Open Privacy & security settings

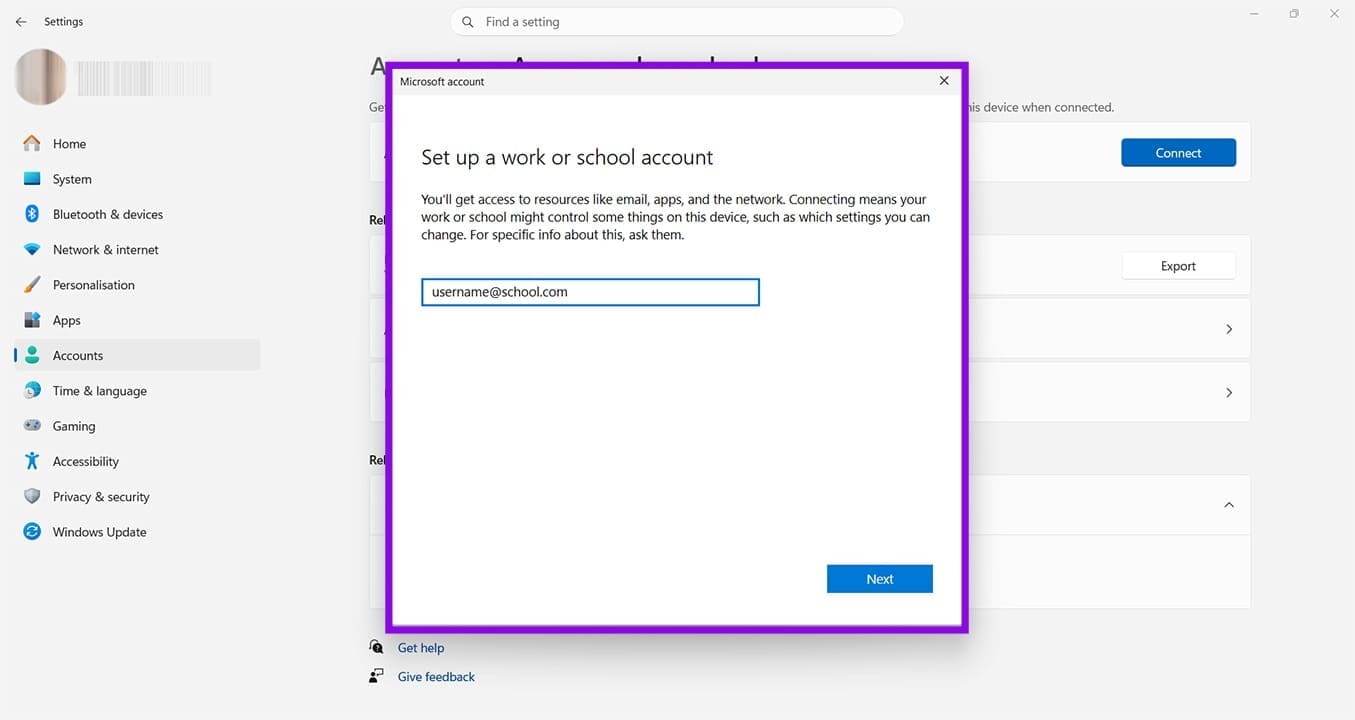point(137,497)
